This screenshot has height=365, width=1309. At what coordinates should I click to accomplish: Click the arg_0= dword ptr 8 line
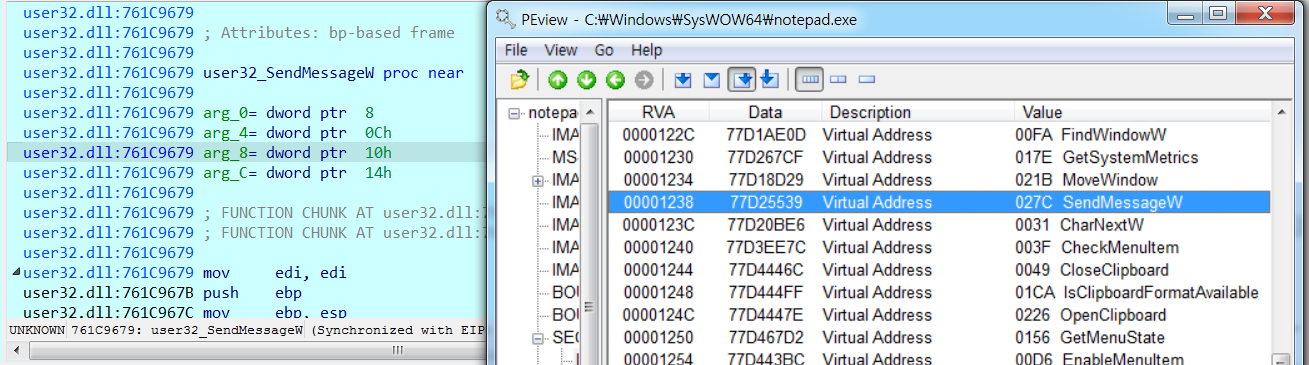pos(198,113)
